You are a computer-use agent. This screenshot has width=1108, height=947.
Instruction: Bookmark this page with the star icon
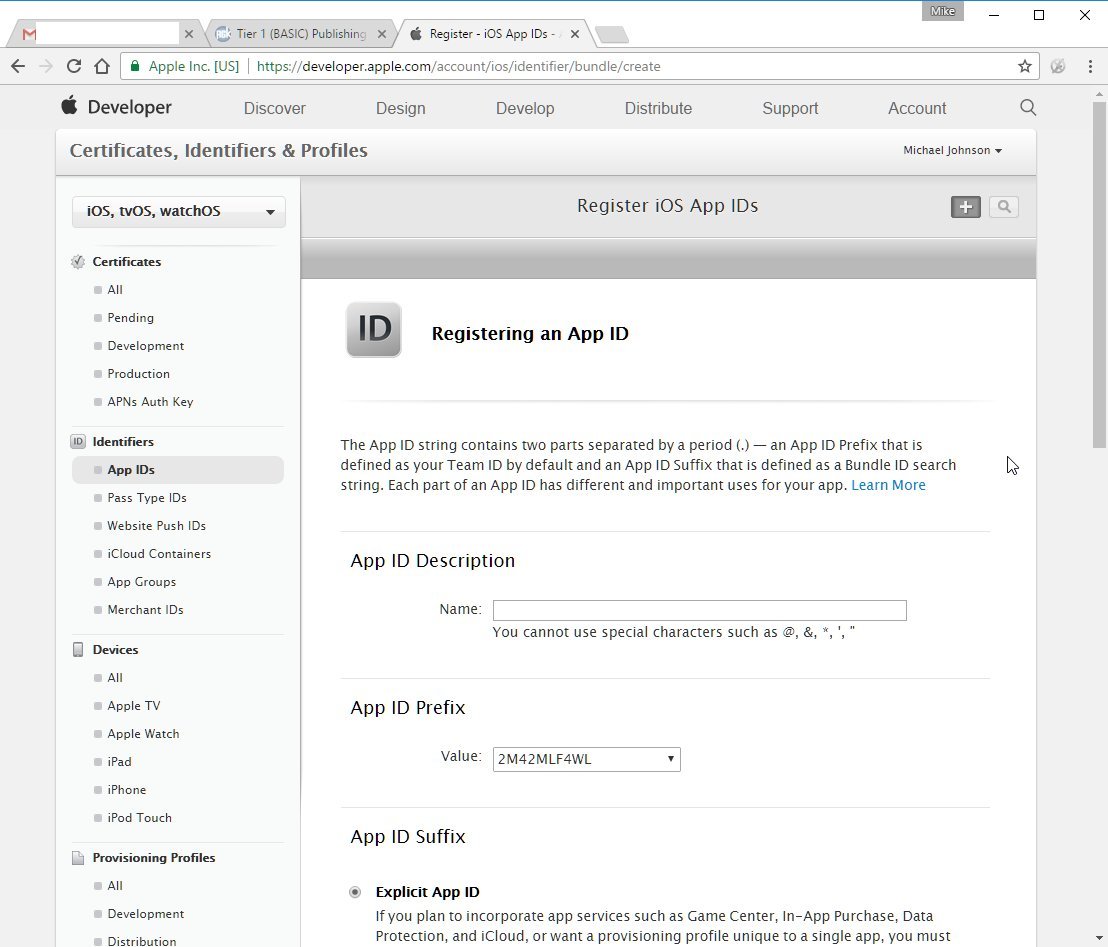[1025, 66]
